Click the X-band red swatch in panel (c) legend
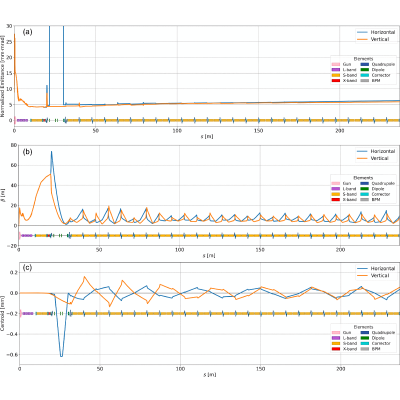The width and height of the screenshot is (400, 400). 336,349
